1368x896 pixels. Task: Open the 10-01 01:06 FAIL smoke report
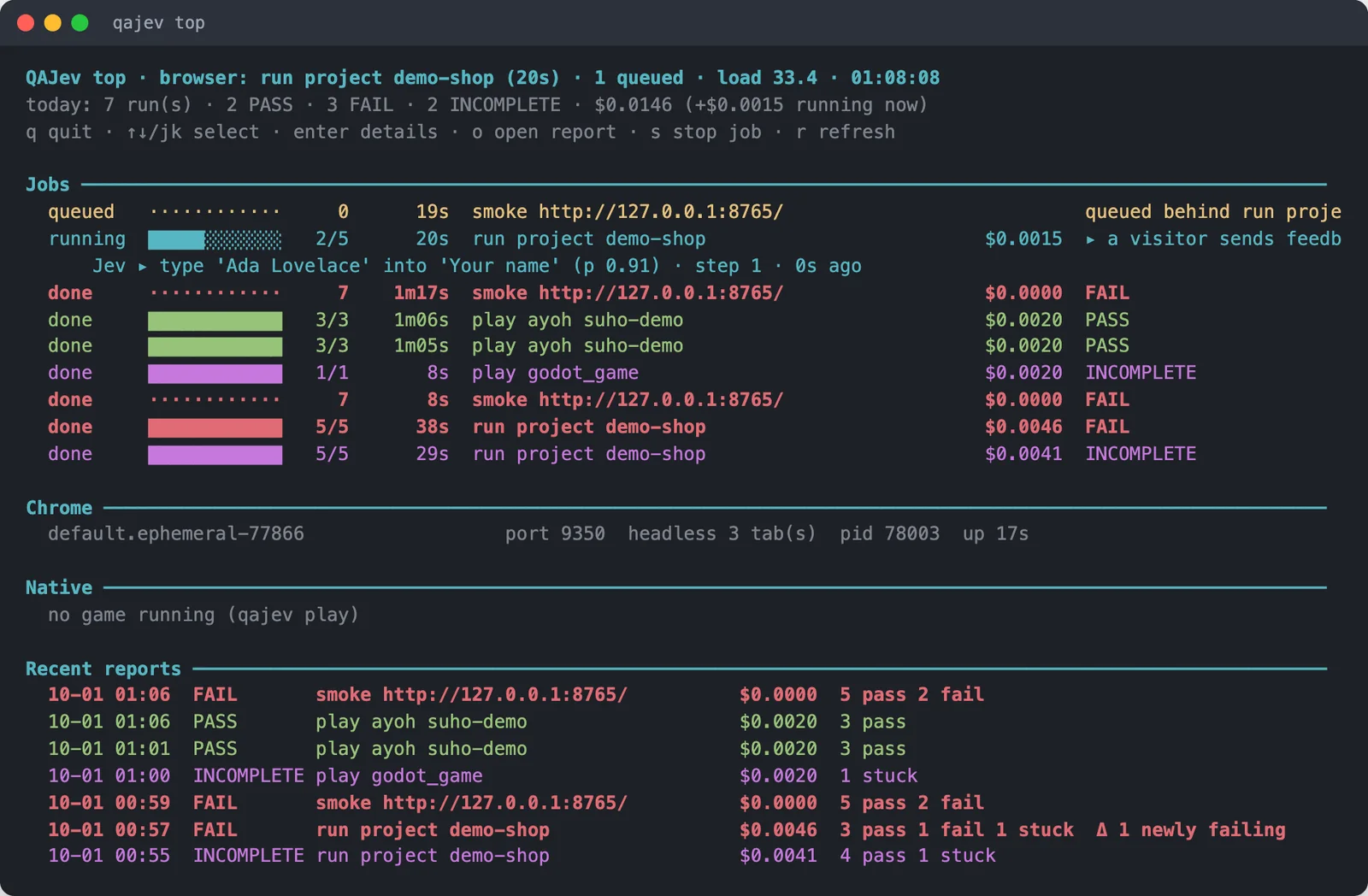pos(516,694)
